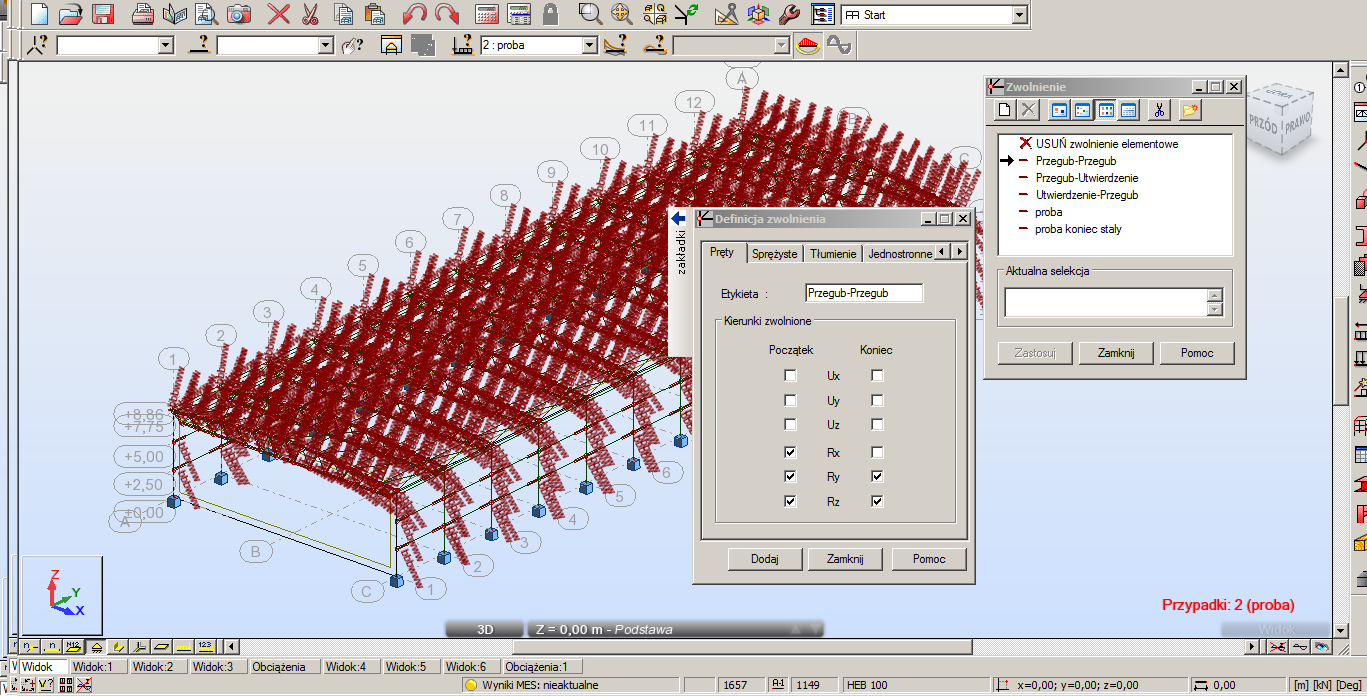Switch Zwolnienie list to large icons
Screen dimensions: 1367x696
tap(1060, 110)
